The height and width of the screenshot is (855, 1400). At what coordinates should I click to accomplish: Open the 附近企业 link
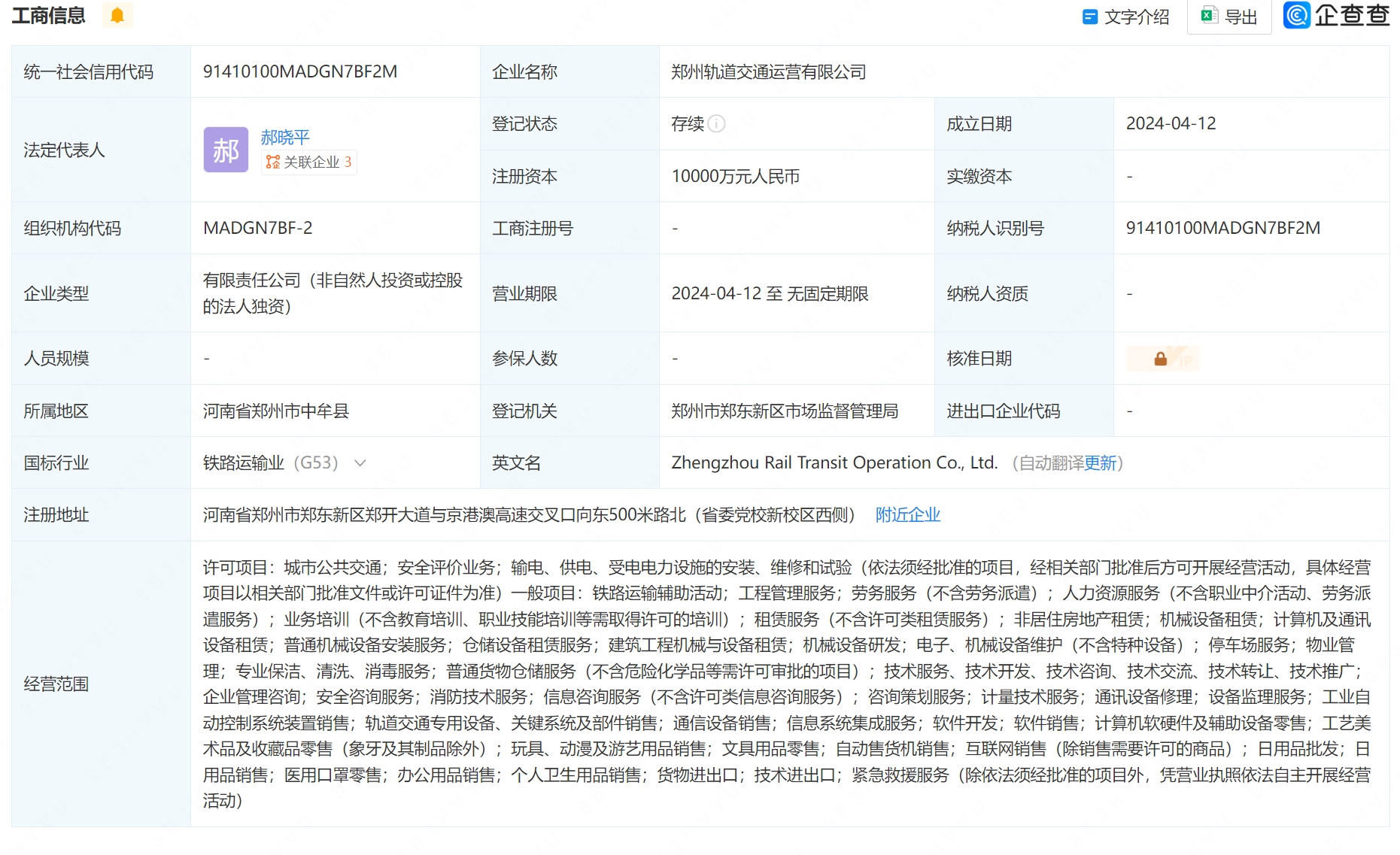click(x=907, y=514)
